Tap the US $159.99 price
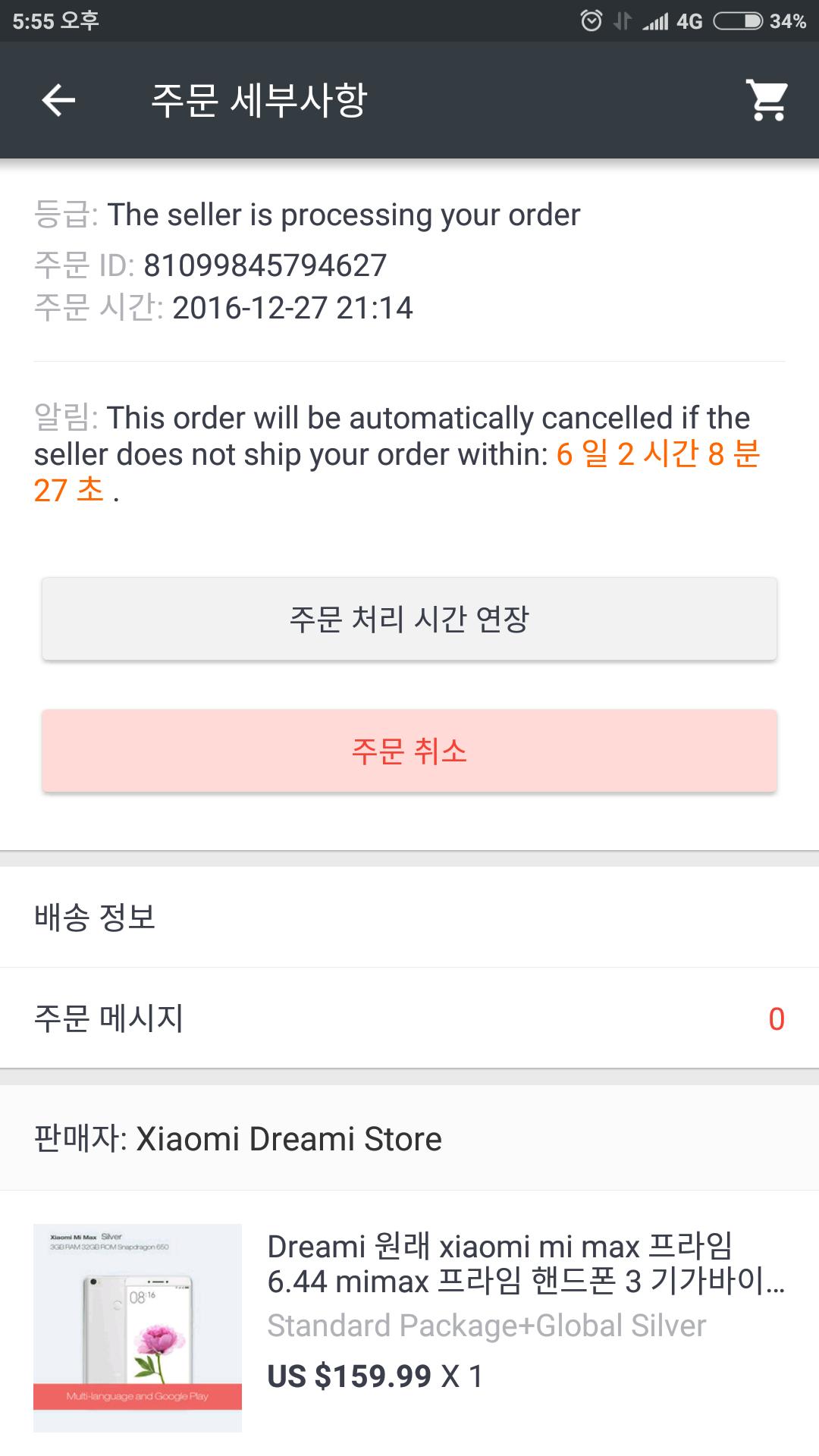The image size is (819, 1456). coord(349,1376)
